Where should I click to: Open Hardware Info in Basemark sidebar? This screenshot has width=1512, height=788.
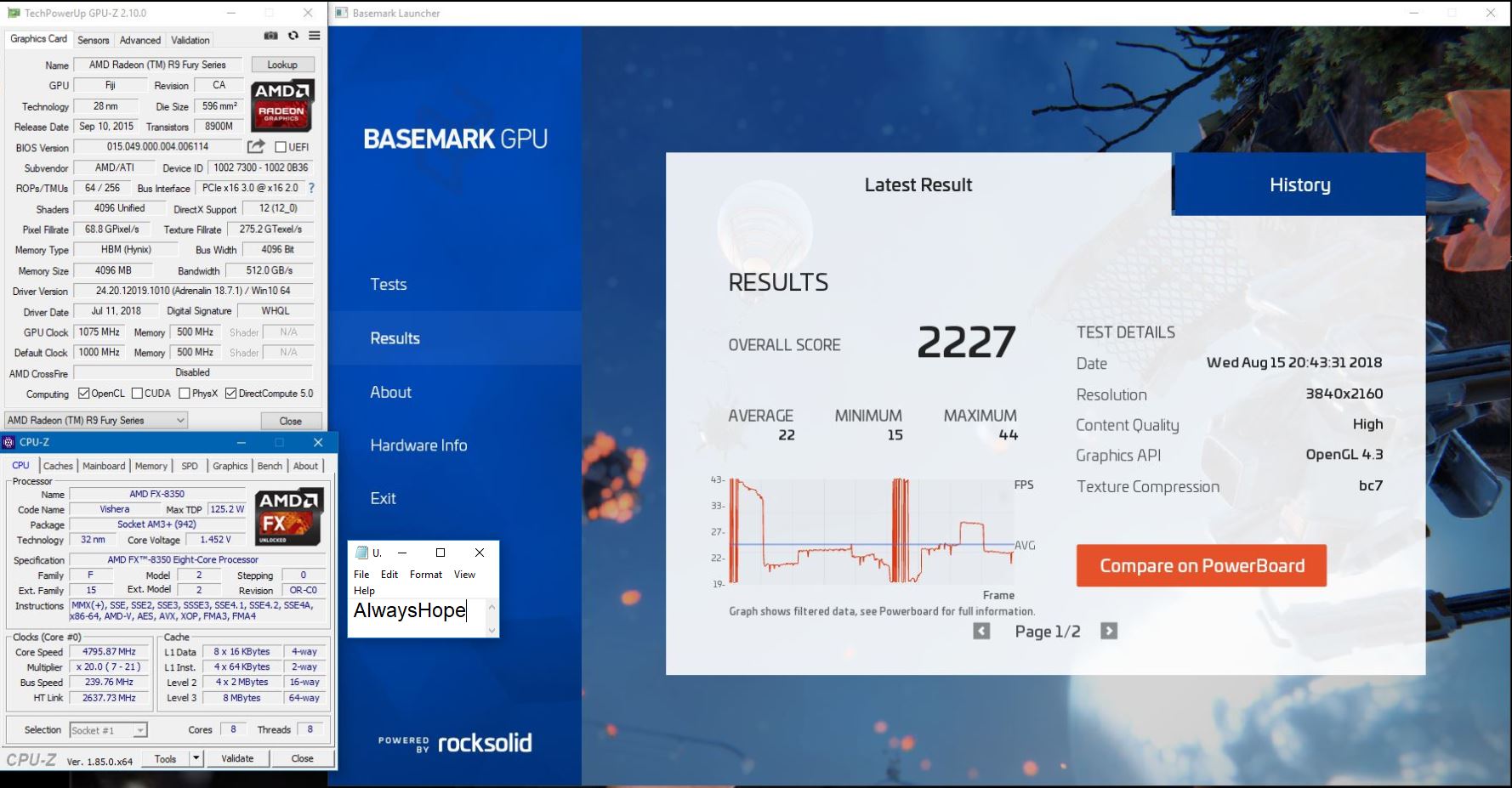point(419,445)
